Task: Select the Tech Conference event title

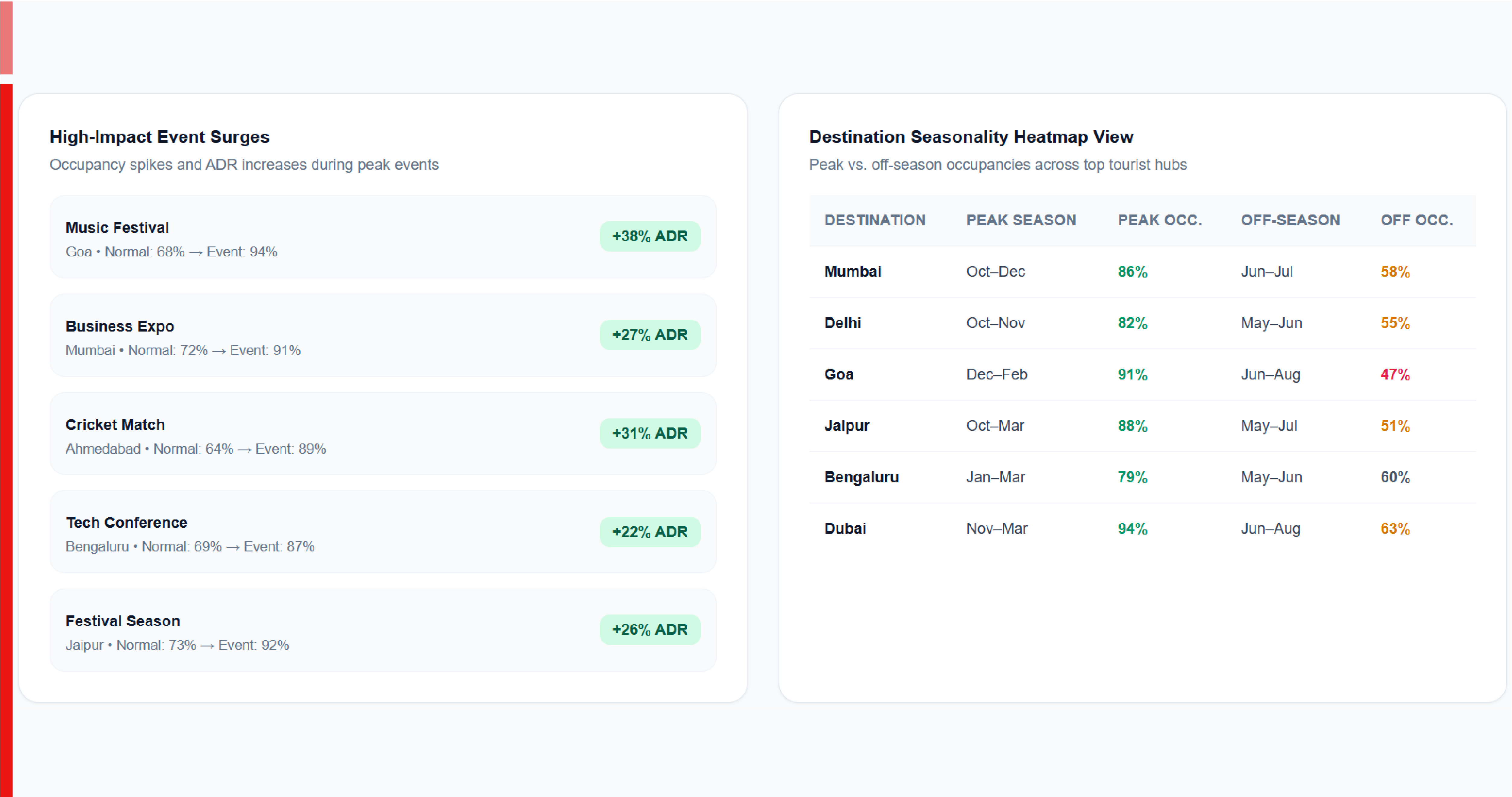Action: (x=126, y=523)
